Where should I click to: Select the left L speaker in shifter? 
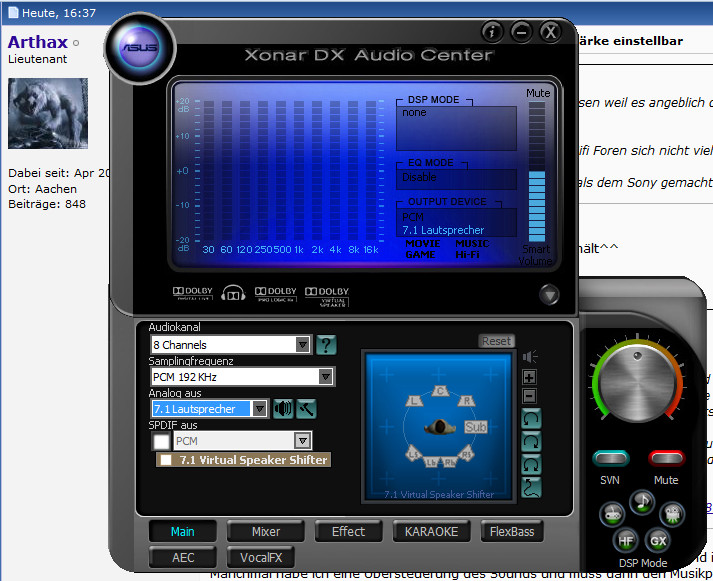point(414,401)
